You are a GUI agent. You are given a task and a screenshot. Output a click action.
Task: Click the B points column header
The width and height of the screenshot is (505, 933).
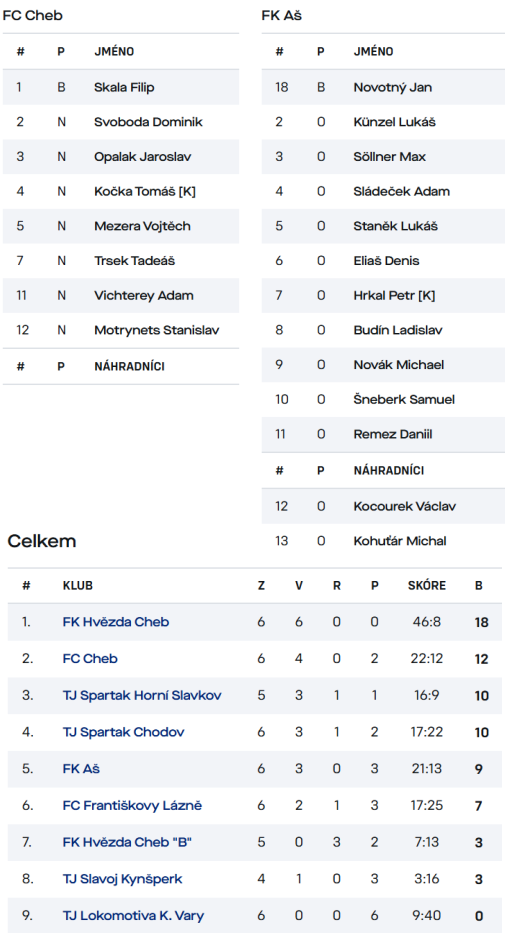478,586
